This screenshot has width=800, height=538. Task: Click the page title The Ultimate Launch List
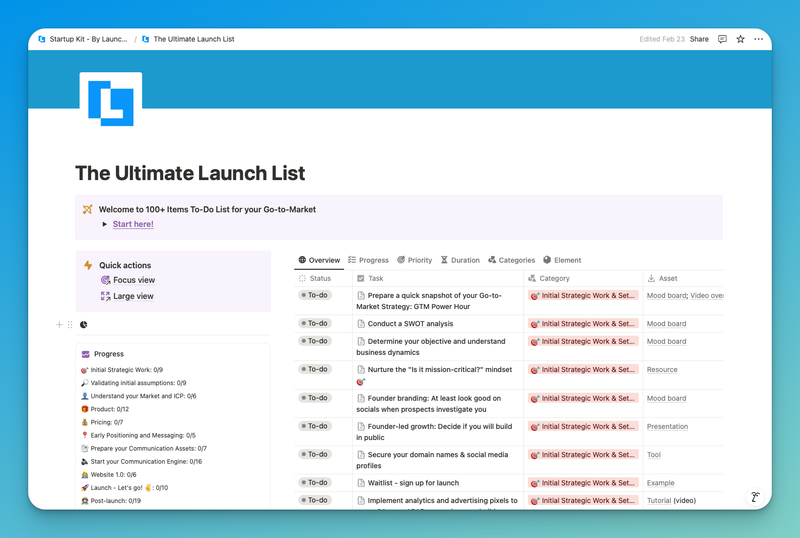[190, 174]
